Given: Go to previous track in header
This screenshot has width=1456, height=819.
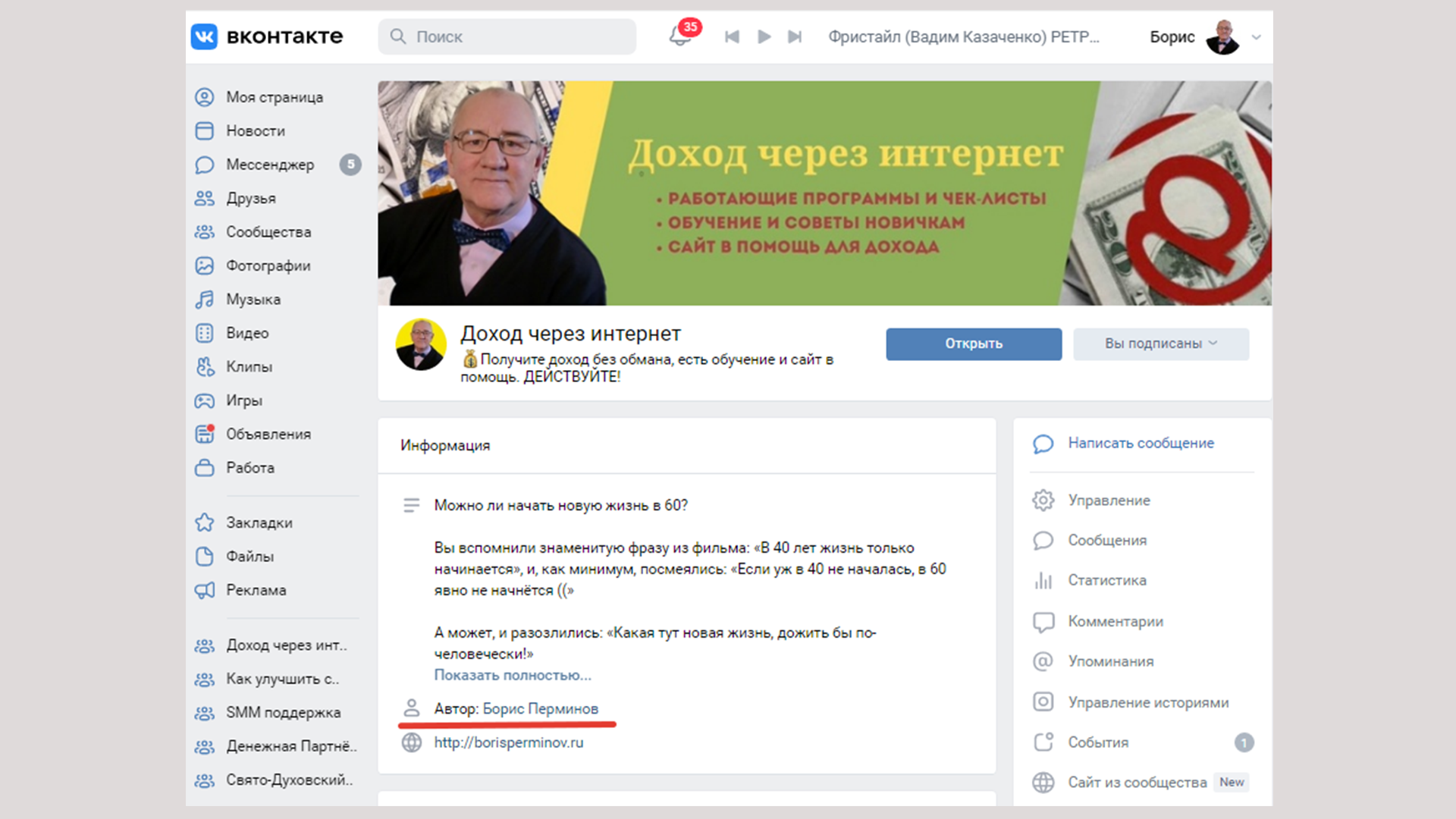Looking at the screenshot, I should tap(732, 36).
